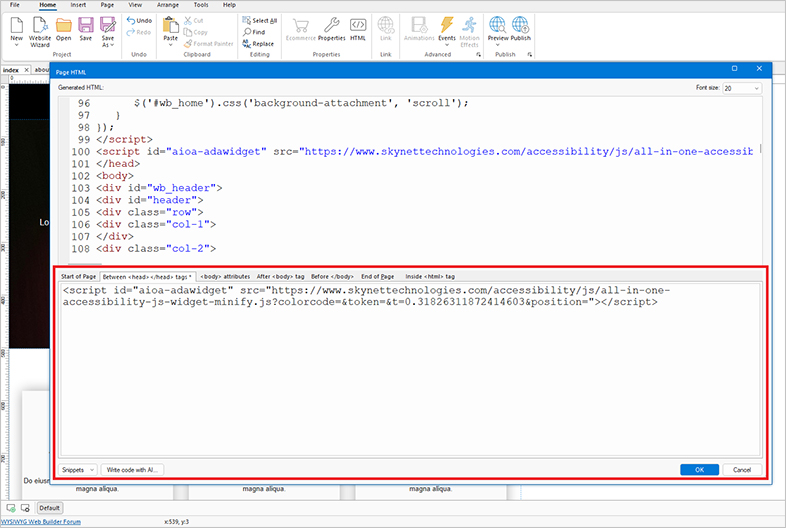786x528 pixels.
Task: Click the Link globe icon
Action: (x=385, y=29)
